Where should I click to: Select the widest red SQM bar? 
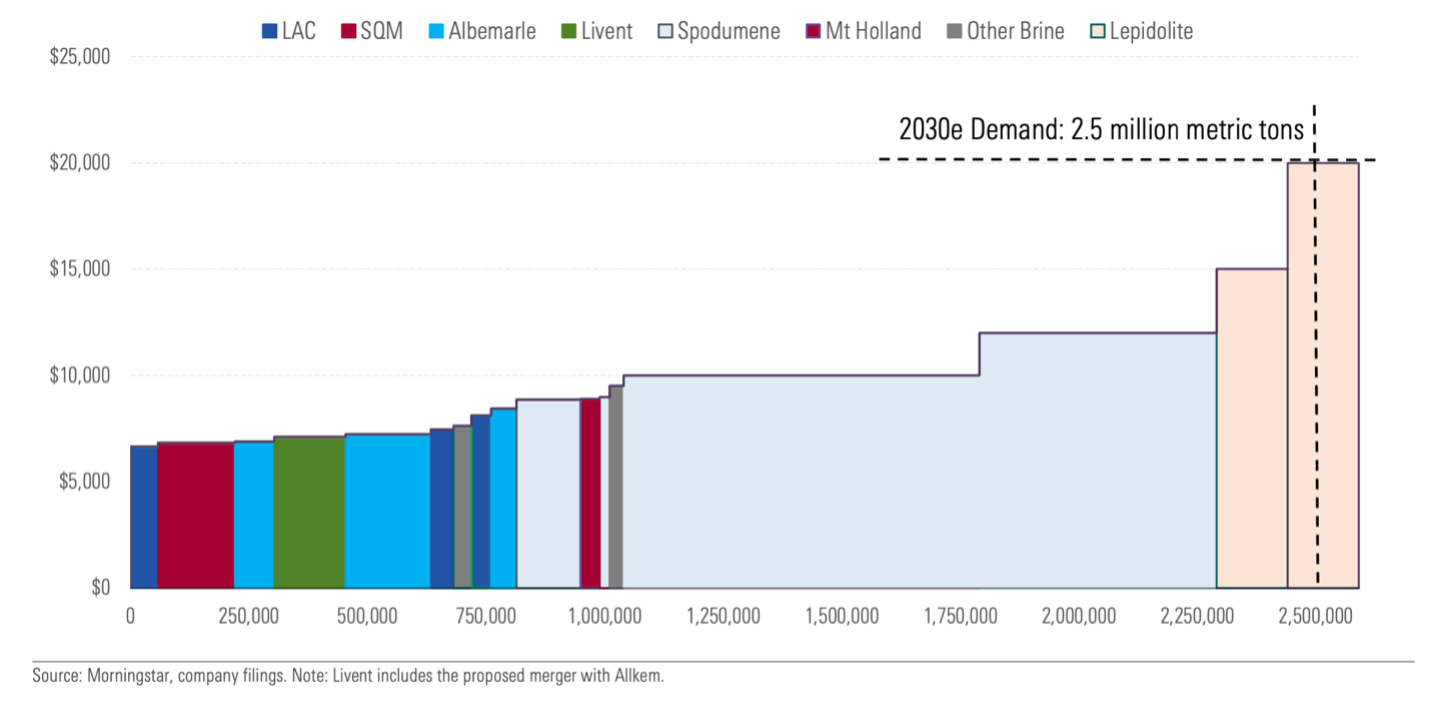(195, 515)
